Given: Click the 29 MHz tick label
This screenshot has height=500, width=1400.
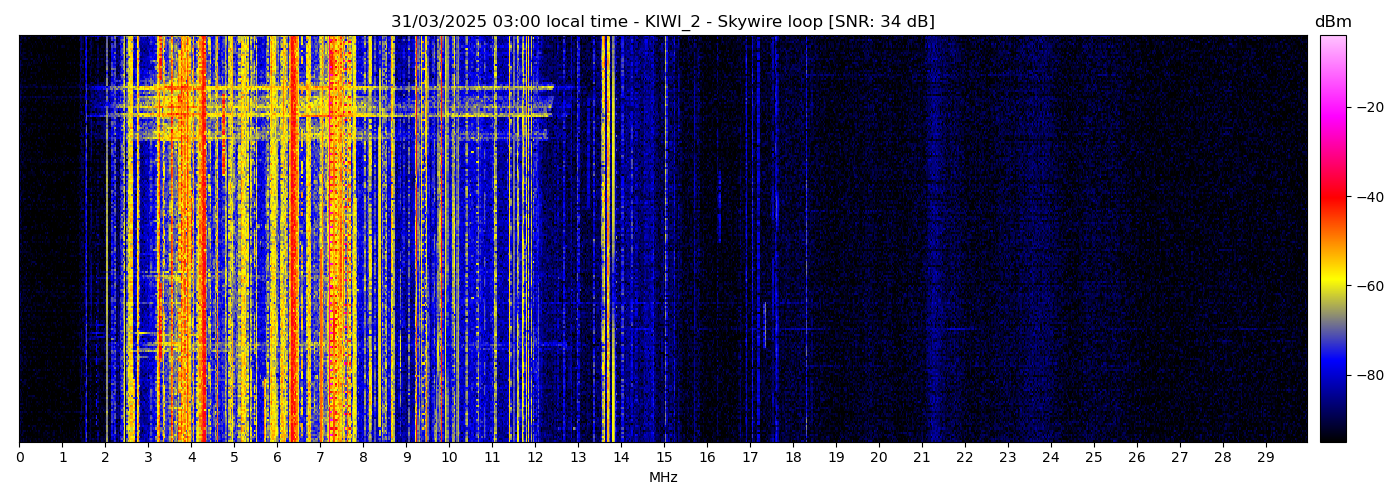Looking at the screenshot, I should (1265, 458).
